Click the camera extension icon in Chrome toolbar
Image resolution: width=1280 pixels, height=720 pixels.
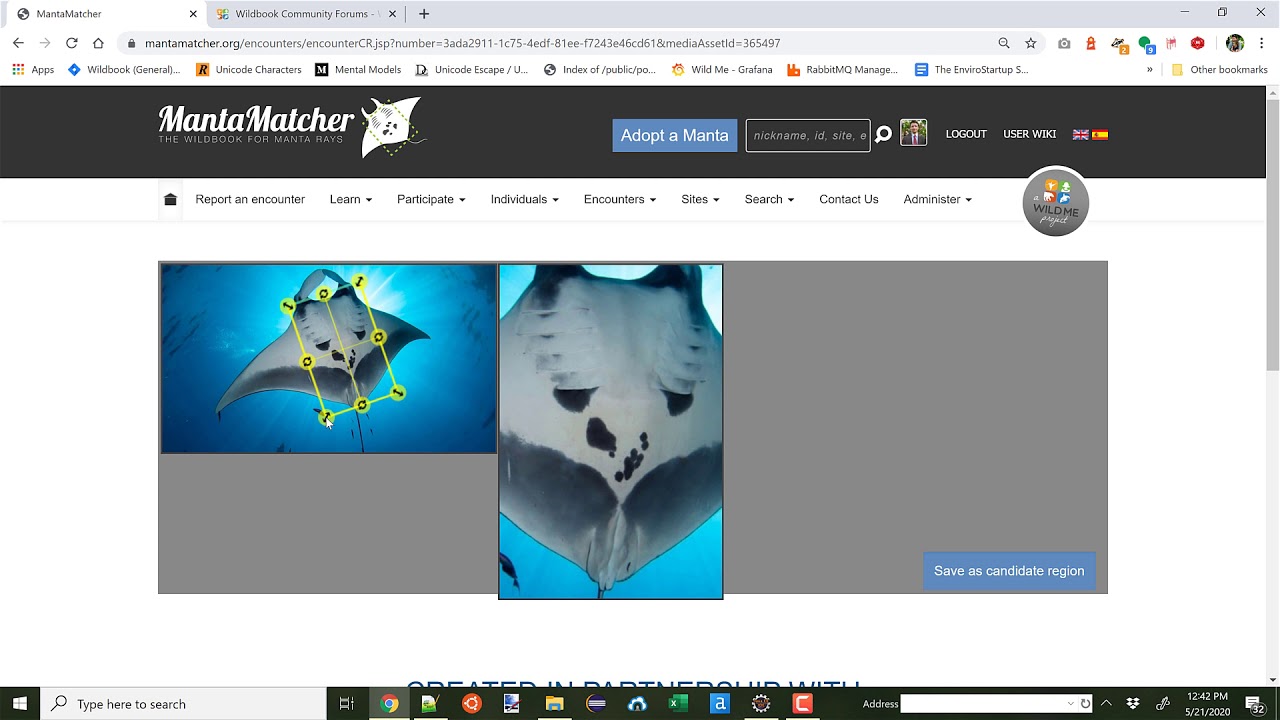pyautogui.click(x=1064, y=43)
